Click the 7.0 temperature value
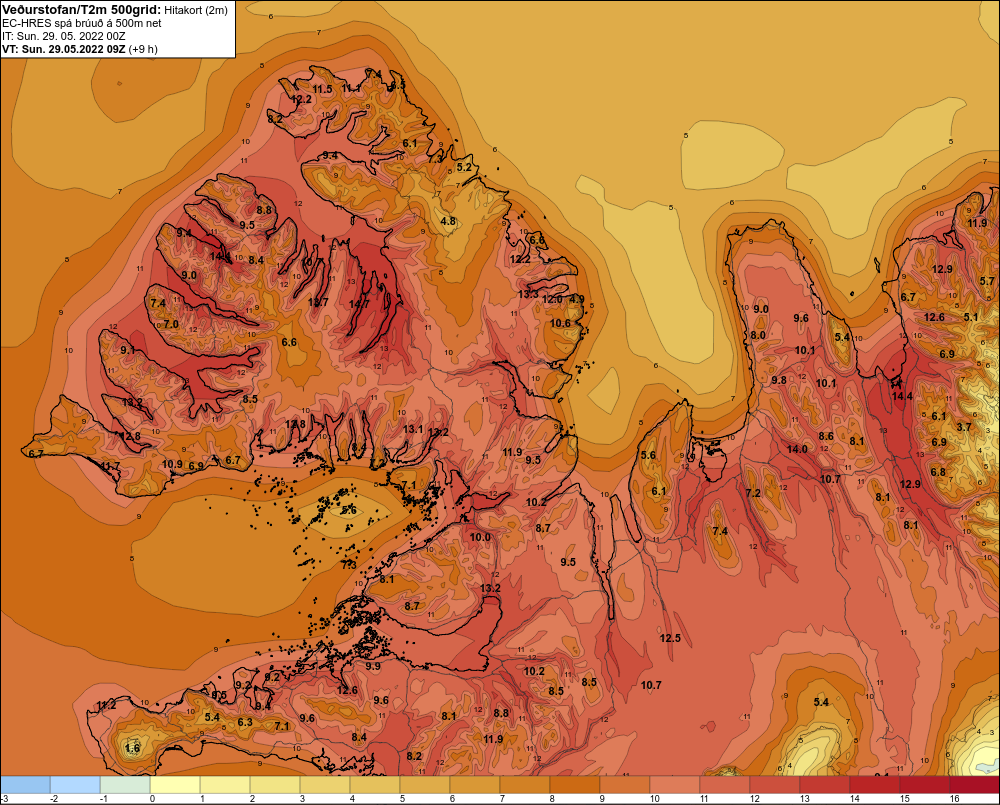The width and height of the screenshot is (1000, 805). click(172, 324)
